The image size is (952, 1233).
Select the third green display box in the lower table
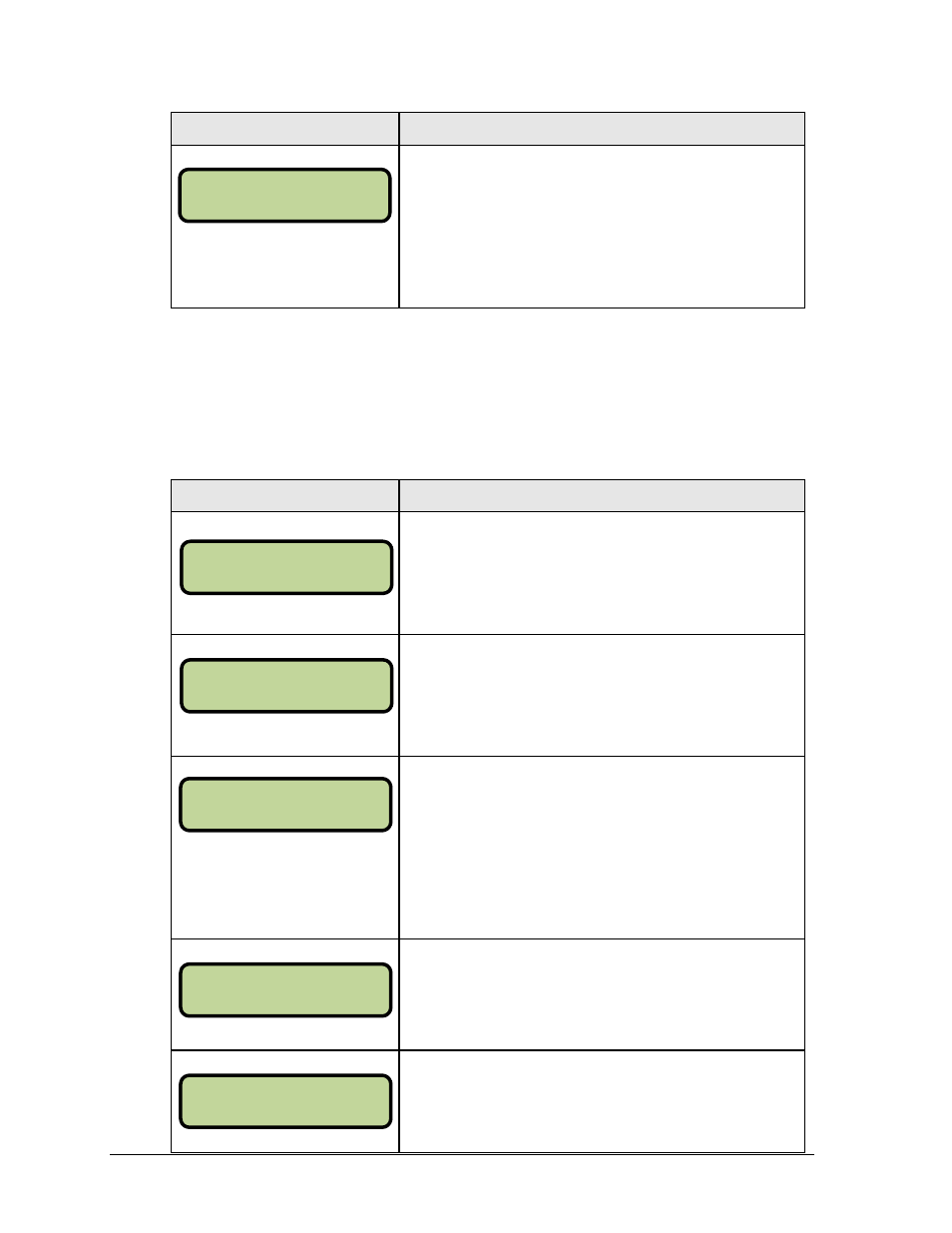tap(285, 804)
